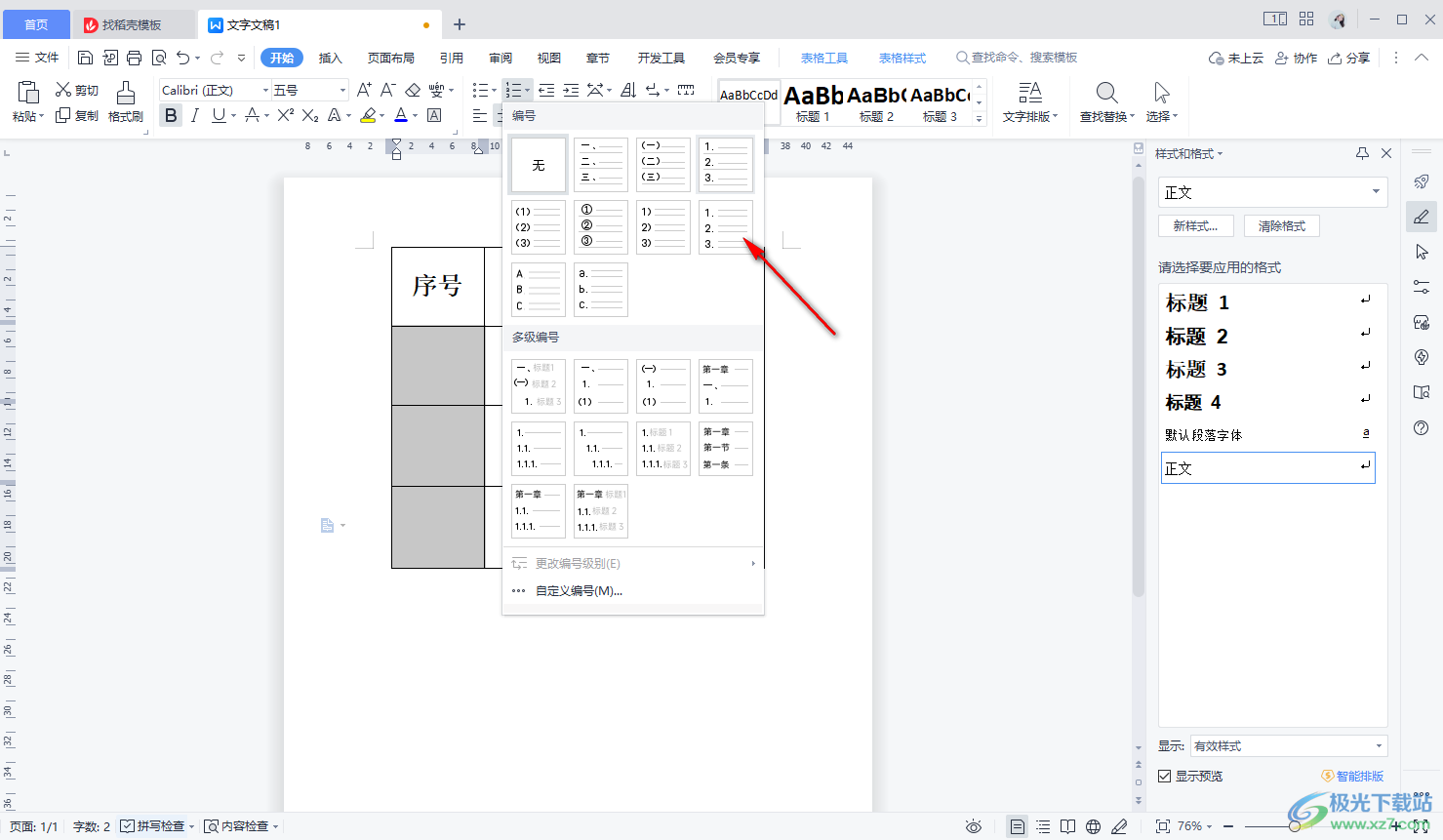Click the zoom slider handle
Screen dimensions: 1443x840
click(x=1294, y=826)
